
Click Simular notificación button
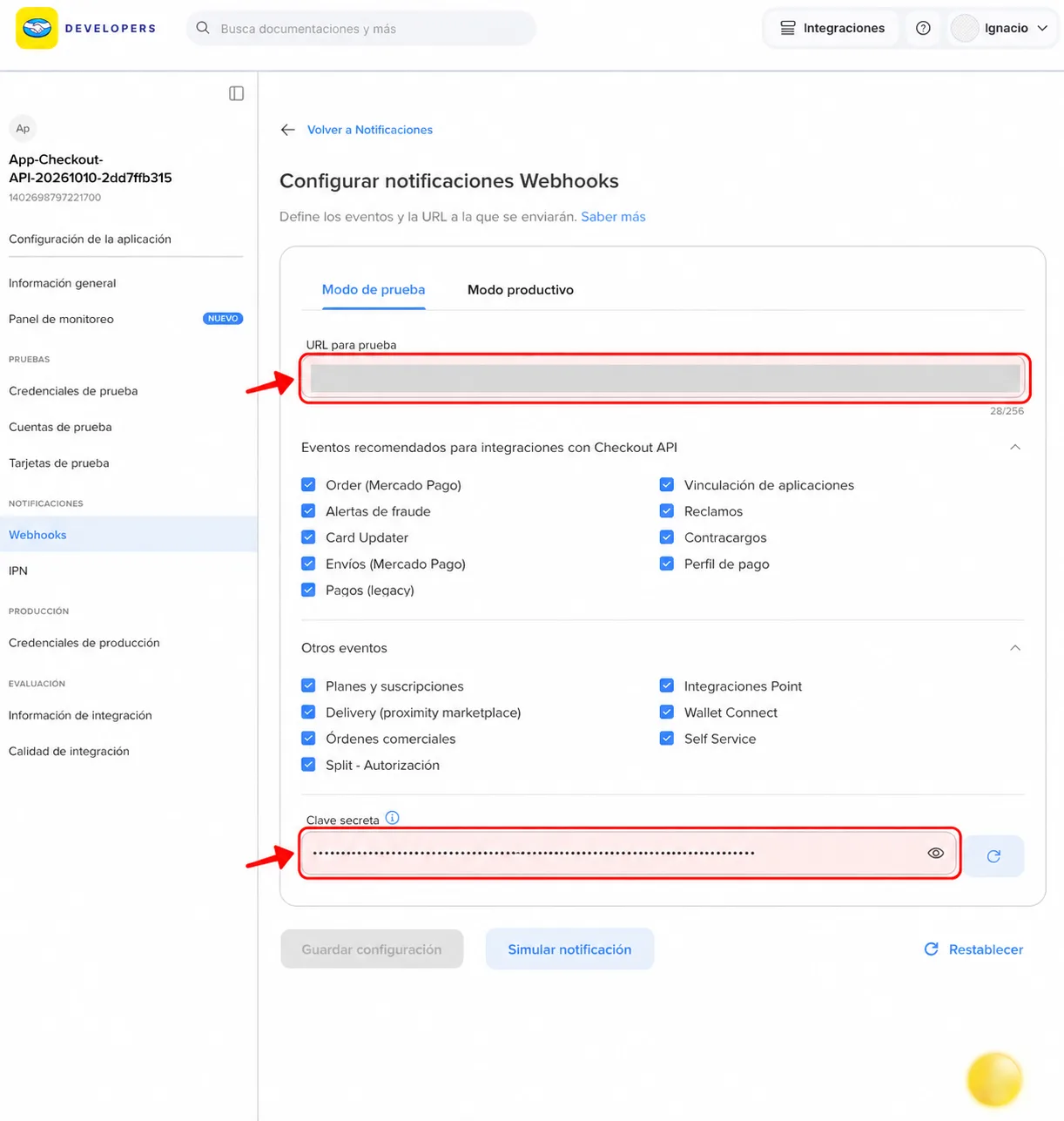pyautogui.click(x=569, y=949)
